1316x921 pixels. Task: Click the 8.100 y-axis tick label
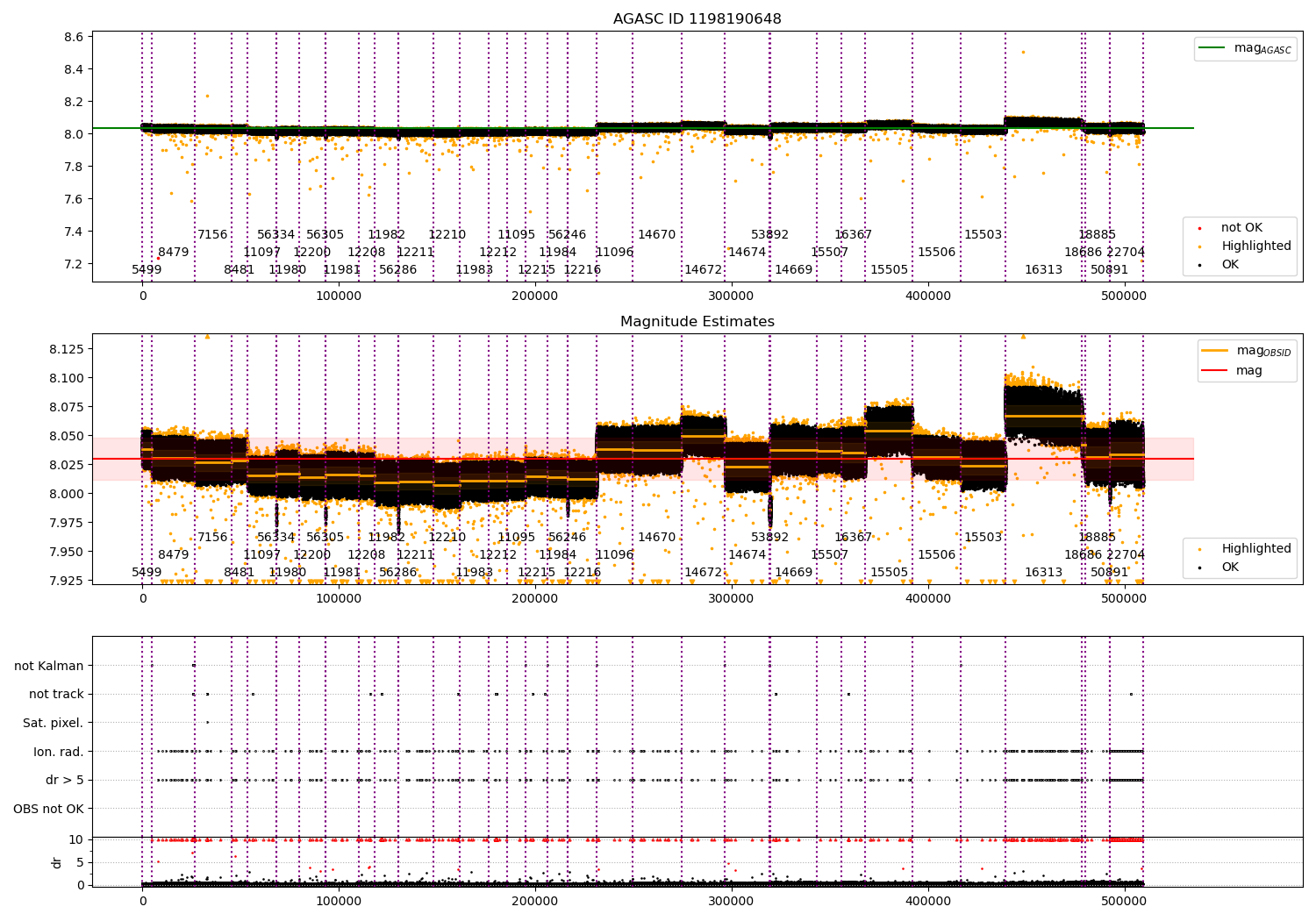coord(67,378)
